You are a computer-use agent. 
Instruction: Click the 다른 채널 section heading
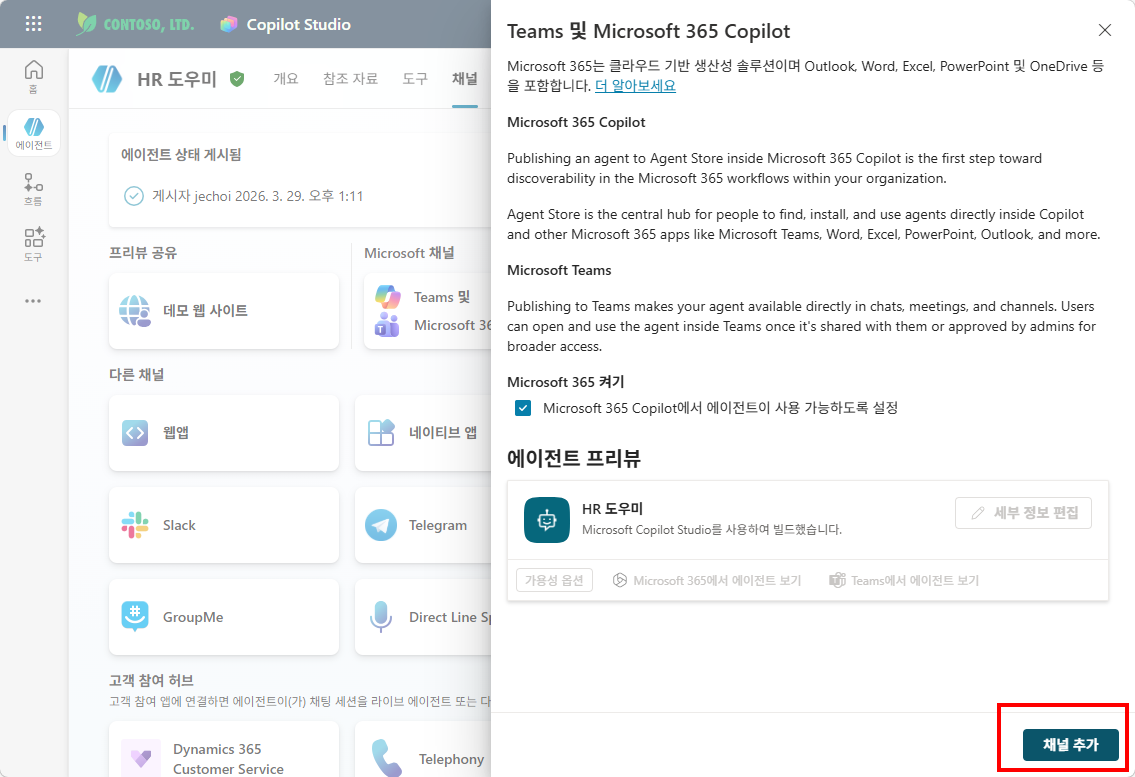tap(137, 374)
